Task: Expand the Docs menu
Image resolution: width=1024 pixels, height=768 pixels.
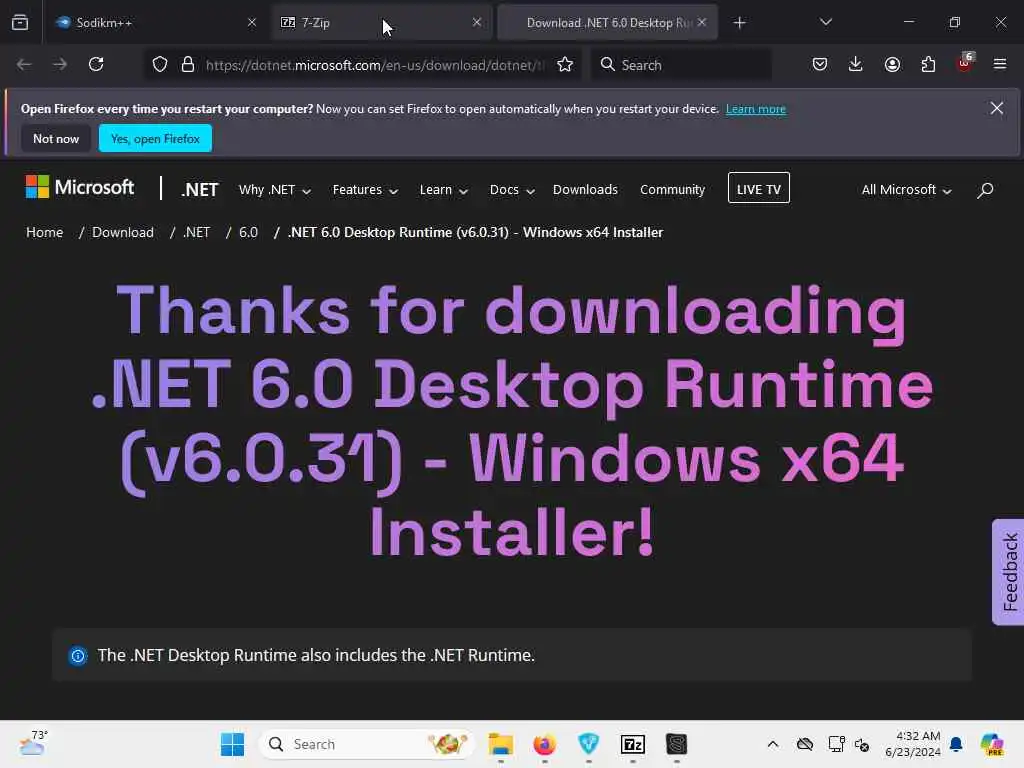Action: tap(512, 189)
